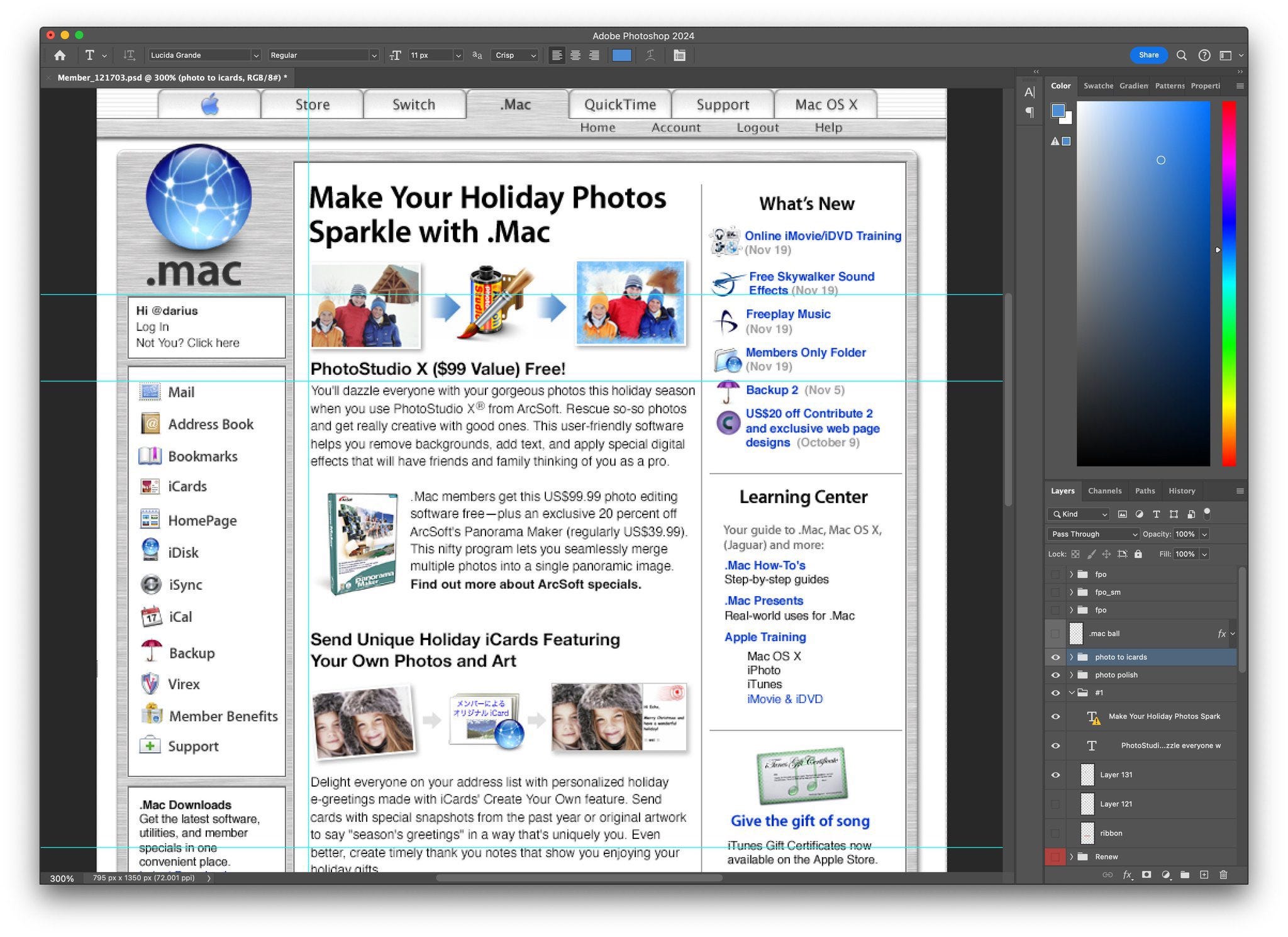Hide the photo polish group
The height and width of the screenshot is (937, 1288).
[1055, 675]
